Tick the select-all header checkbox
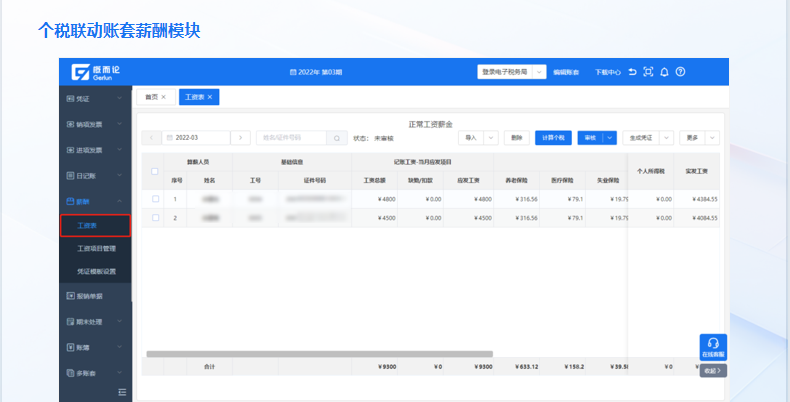Image resolution: width=790 pixels, height=402 pixels. pyautogui.click(x=154, y=171)
